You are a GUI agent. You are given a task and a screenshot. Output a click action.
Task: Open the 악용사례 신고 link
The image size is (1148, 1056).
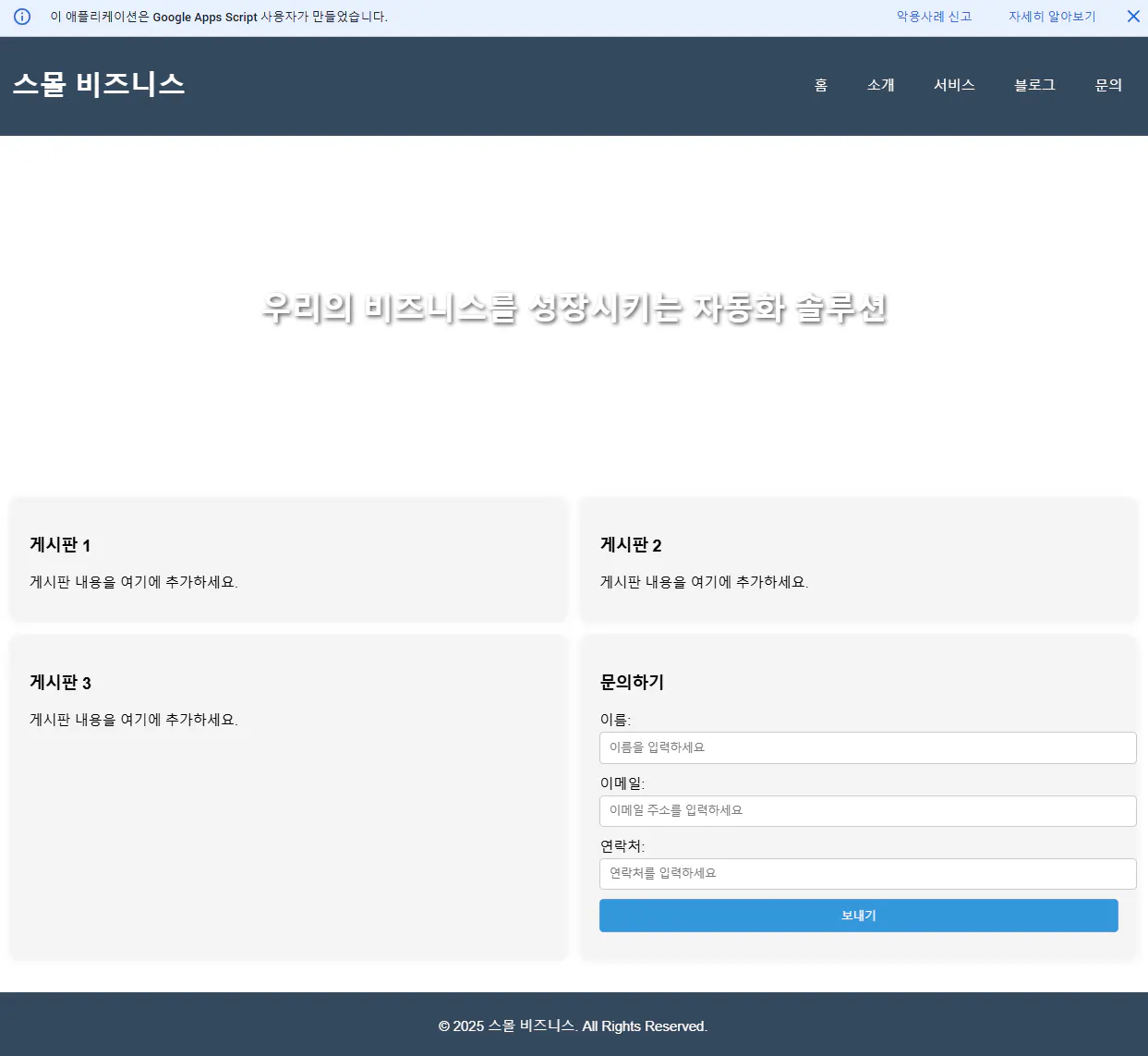932,16
